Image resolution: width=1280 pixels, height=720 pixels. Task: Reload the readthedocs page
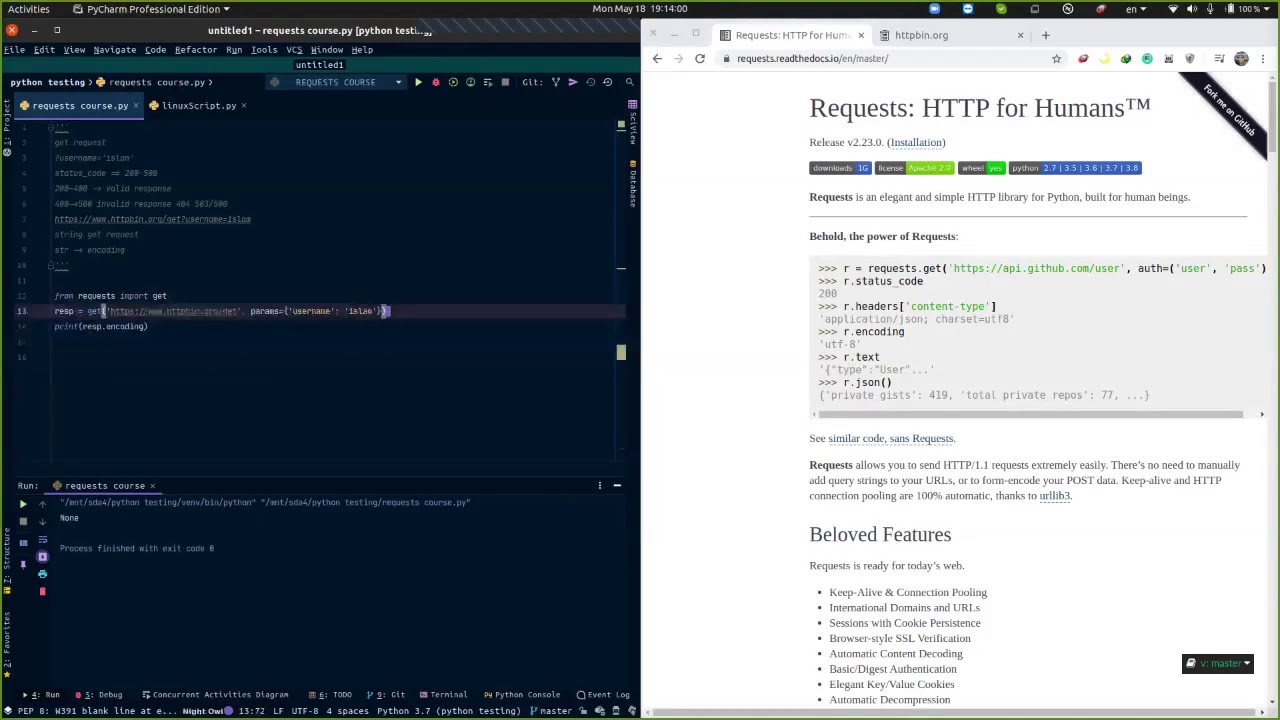(700, 58)
